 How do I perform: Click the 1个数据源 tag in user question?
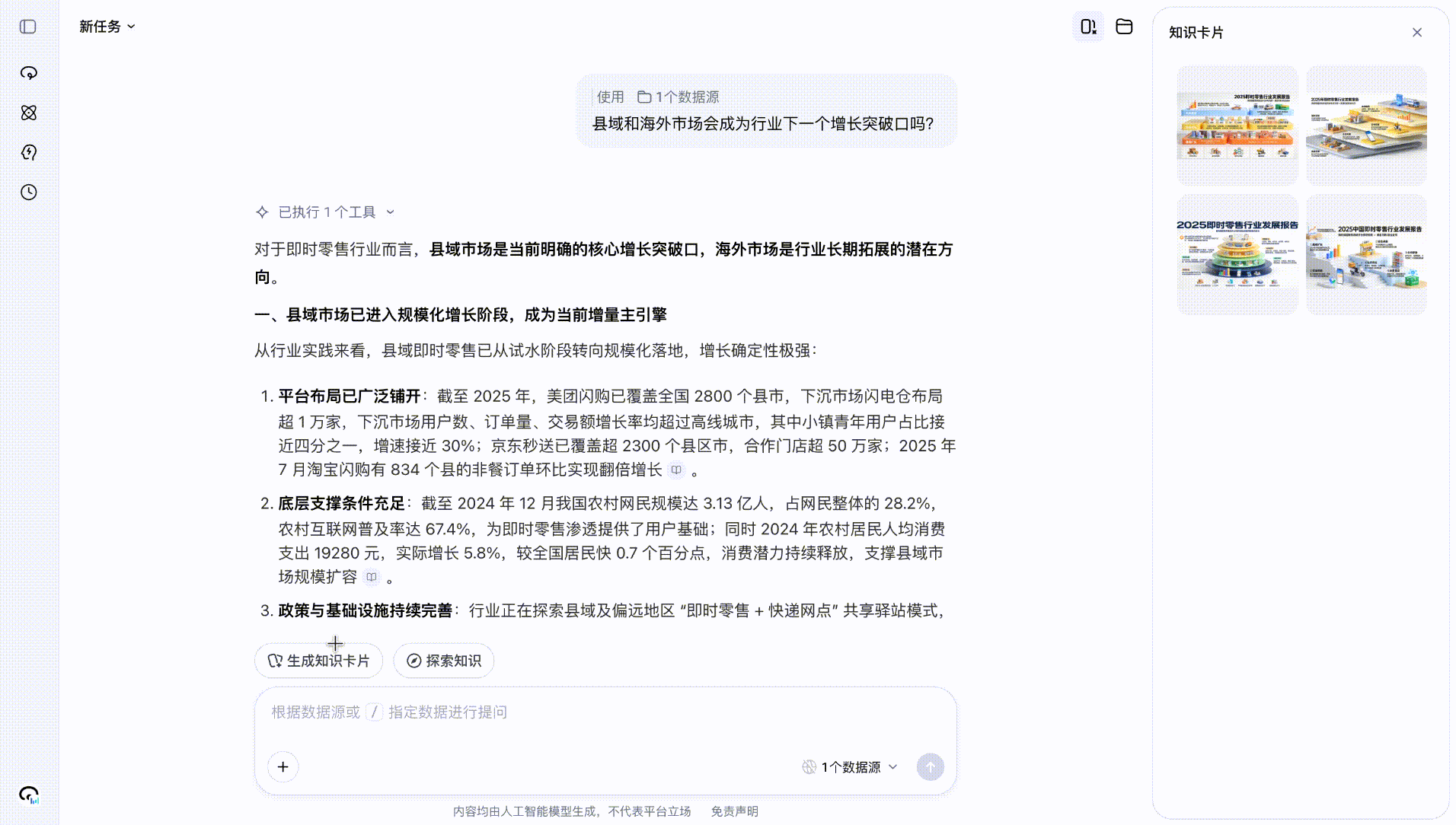click(678, 97)
